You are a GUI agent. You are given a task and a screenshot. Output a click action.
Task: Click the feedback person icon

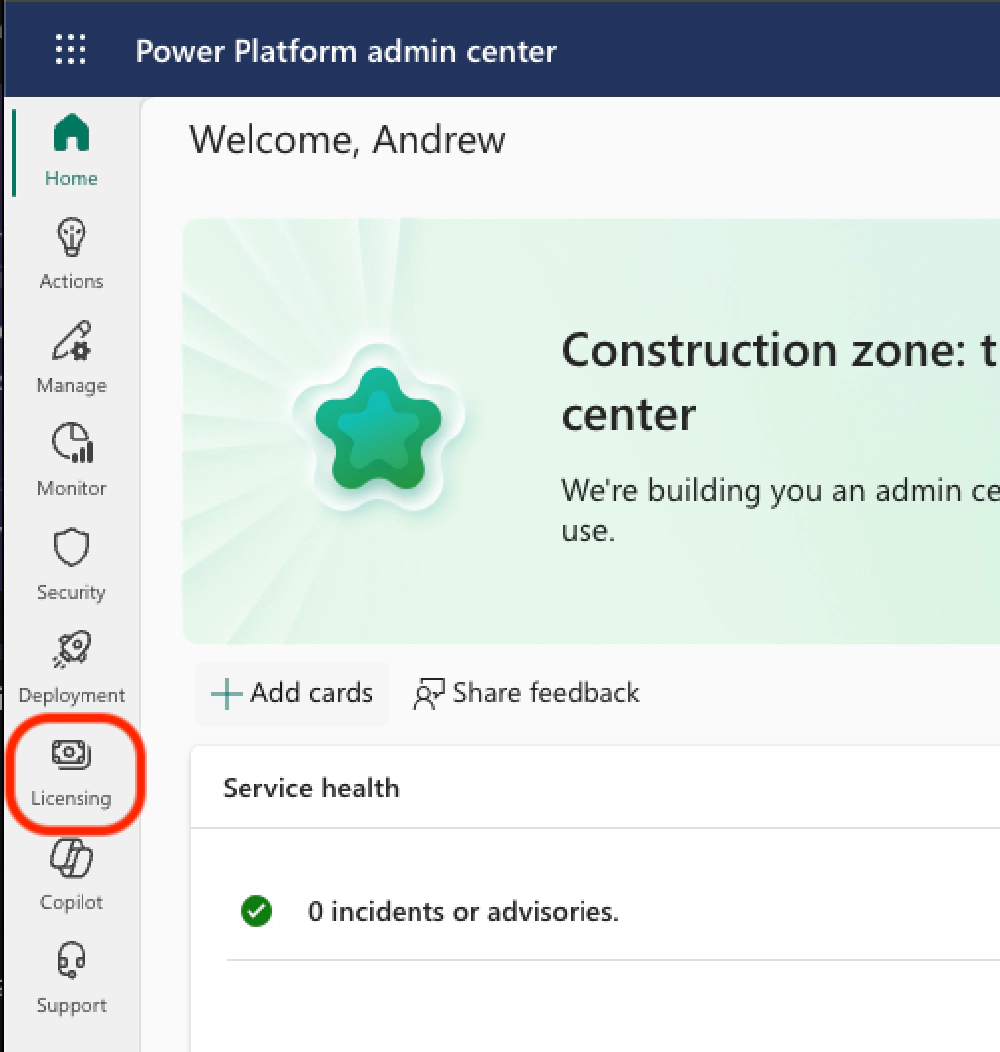coord(429,694)
